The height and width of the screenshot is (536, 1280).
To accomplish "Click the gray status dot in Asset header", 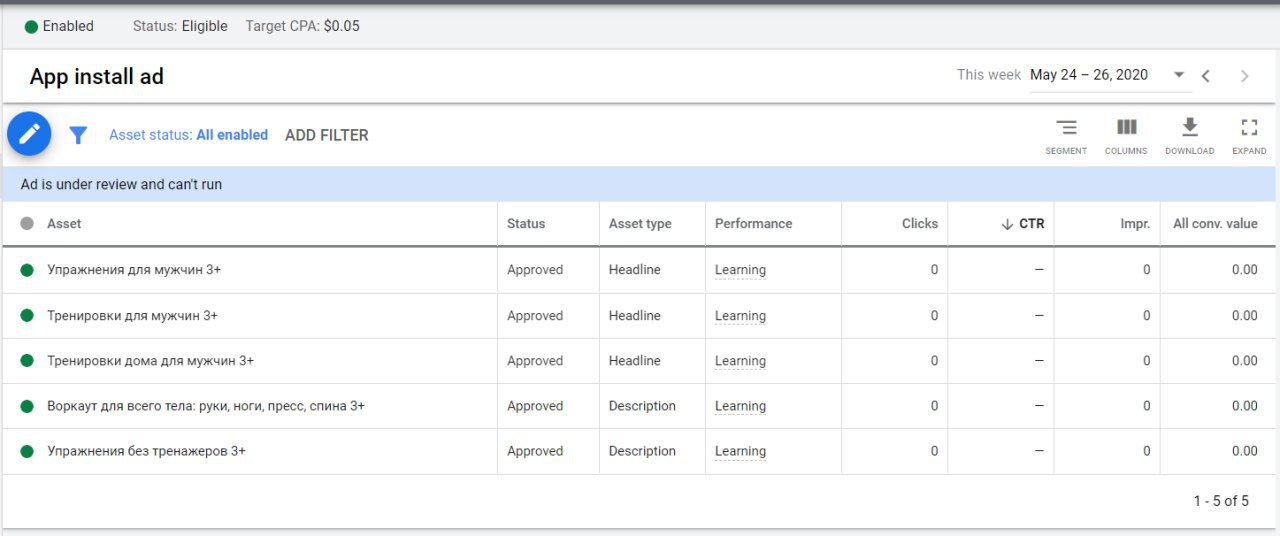I will (27, 224).
